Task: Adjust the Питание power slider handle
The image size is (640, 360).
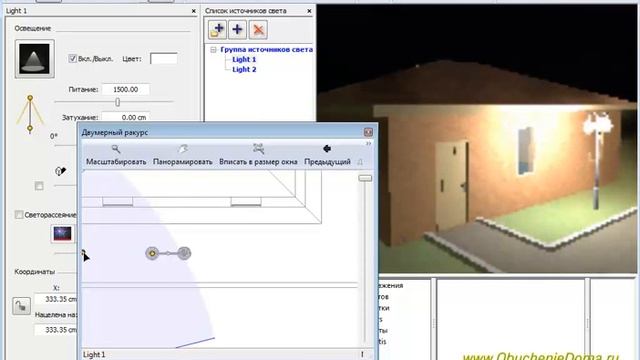Action: coord(118,102)
